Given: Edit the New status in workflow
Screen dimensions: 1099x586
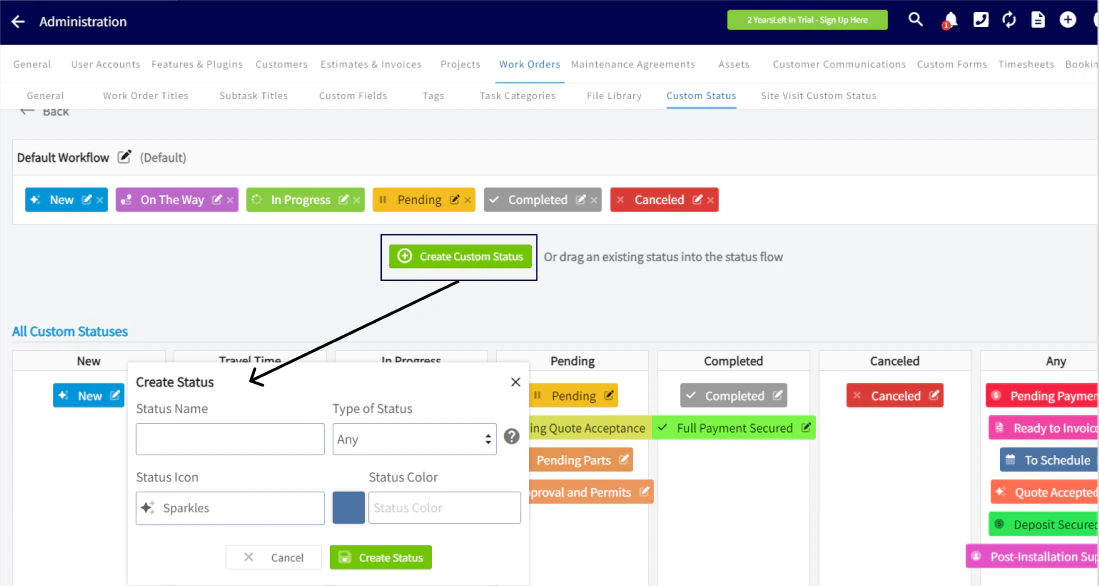Looking at the screenshot, I should coord(87,200).
